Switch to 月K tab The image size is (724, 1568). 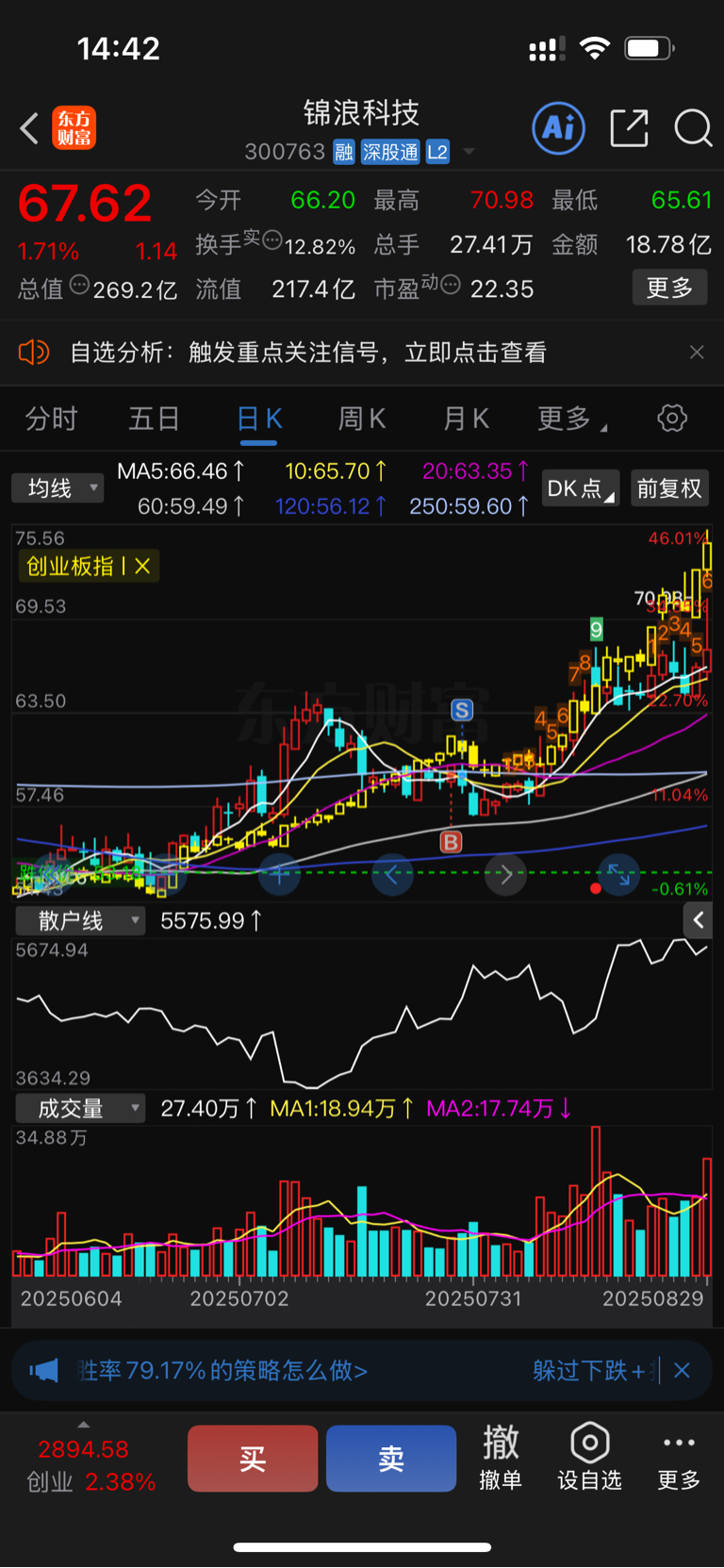[466, 419]
